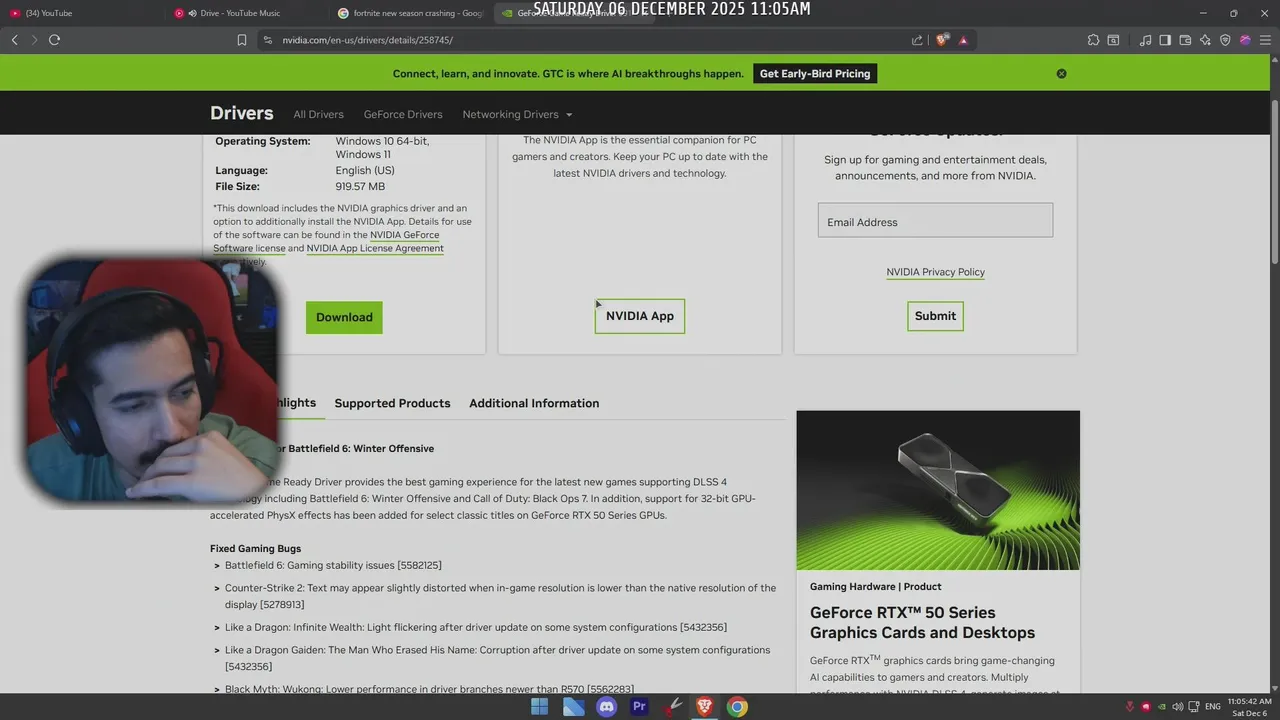1280x720 pixels.
Task: Open All Drivers in the Drivers menu
Action: tap(318, 115)
